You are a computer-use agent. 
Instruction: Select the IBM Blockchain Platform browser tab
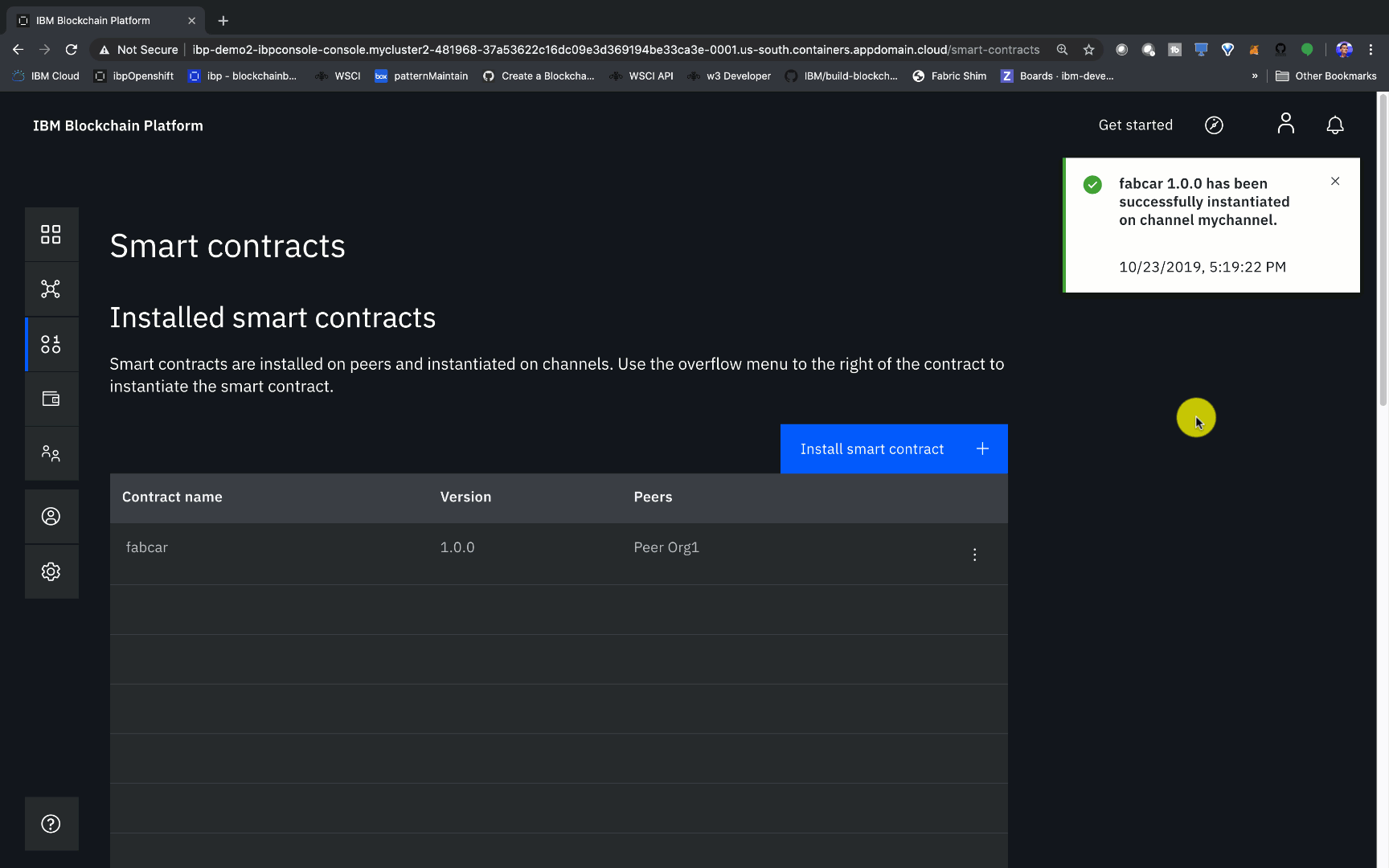click(105, 21)
